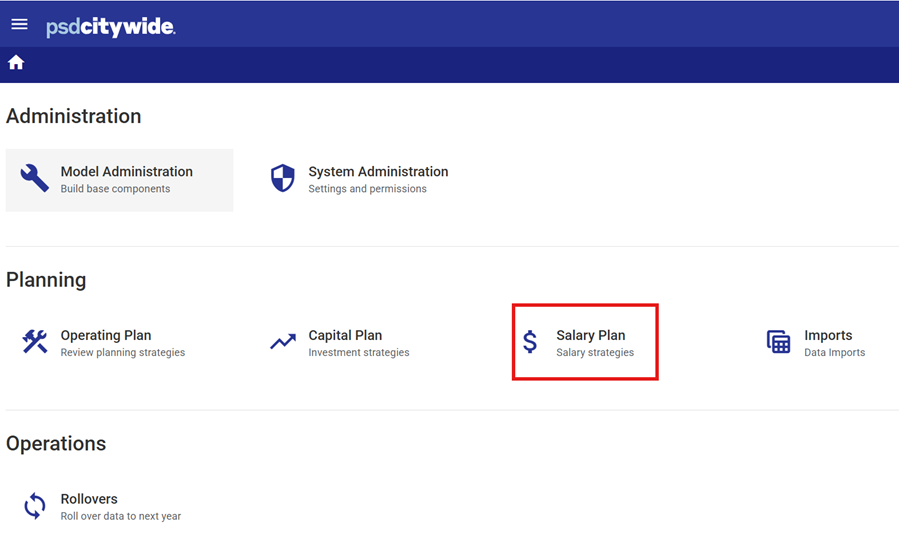The width and height of the screenshot is (899, 538).
Task: Click the calculator Imports icon
Action: 779,342
